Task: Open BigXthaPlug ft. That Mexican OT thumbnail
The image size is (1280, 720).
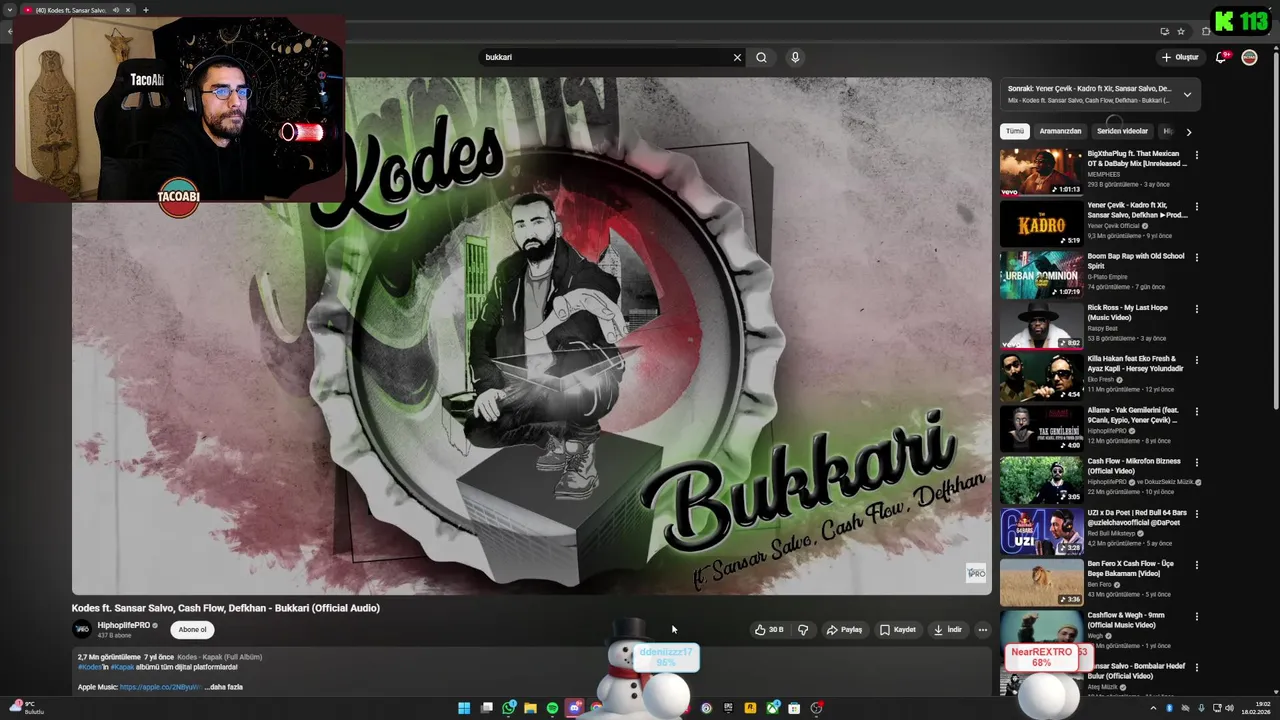Action: 1041,172
